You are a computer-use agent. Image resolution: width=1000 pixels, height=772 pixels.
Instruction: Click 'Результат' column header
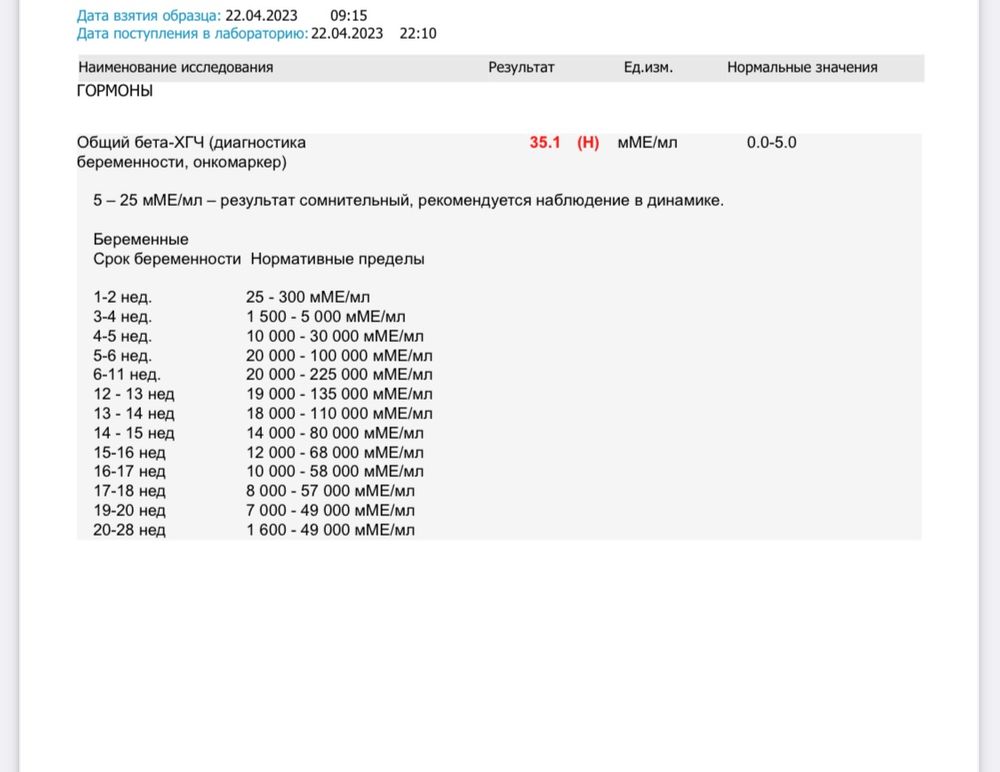(521, 68)
